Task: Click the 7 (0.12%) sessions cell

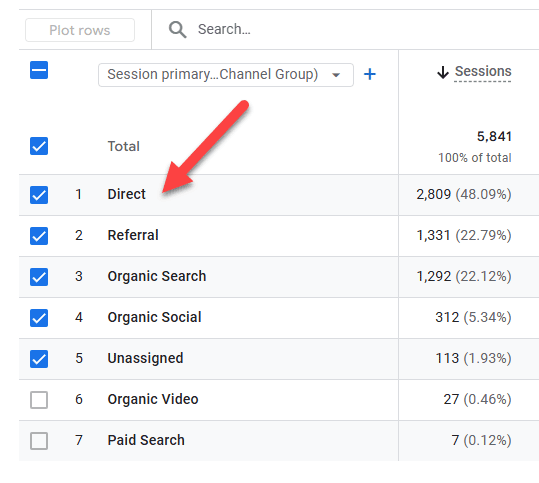Action: (x=481, y=440)
